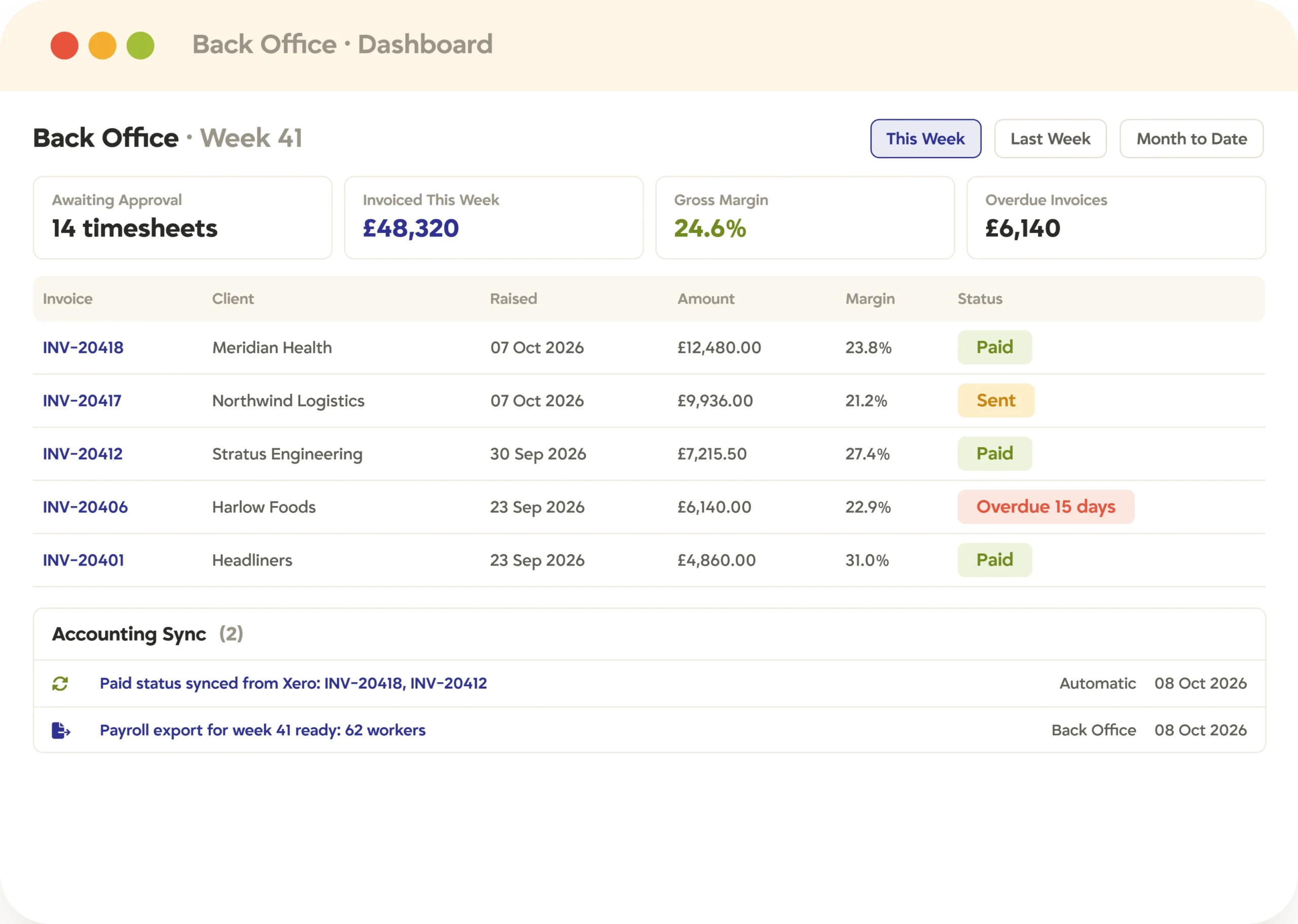Click the £9,936.00 amount cell
Screen dimensions: 1298x924
[715, 401]
